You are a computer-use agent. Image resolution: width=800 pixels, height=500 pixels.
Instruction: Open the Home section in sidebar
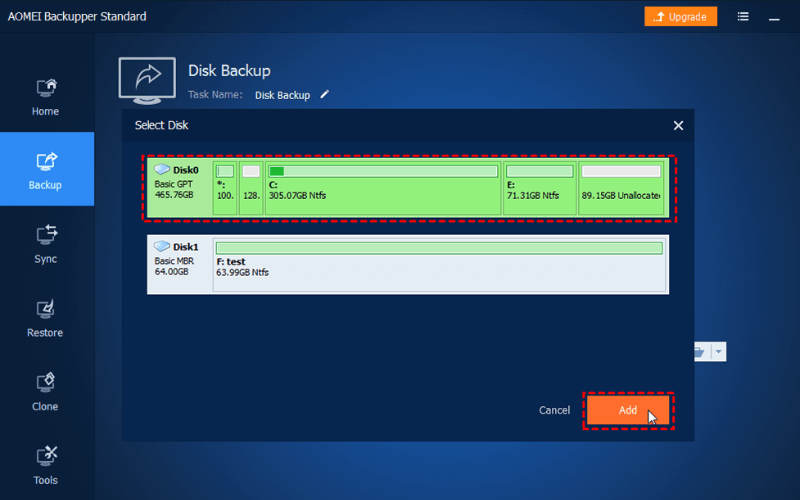(x=45, y=97)
